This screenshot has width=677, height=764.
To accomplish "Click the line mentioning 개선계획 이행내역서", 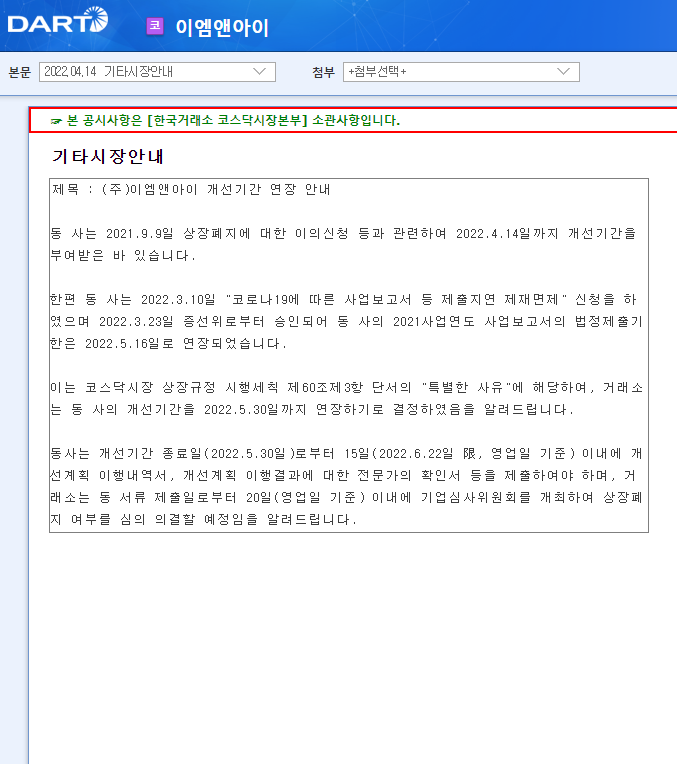I will click(343, 476).
